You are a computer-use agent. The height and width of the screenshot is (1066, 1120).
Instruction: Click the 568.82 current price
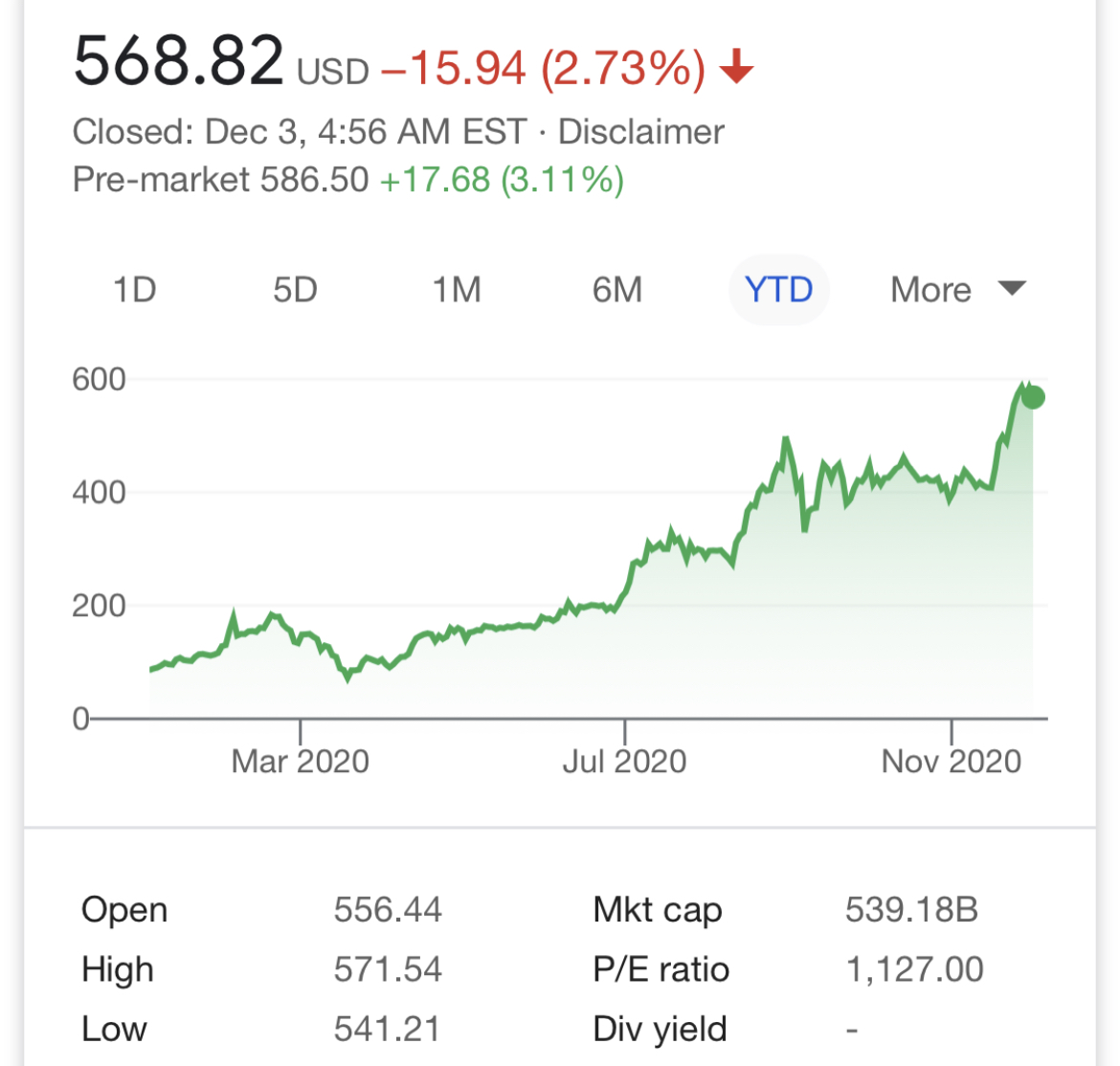(179, 61)
